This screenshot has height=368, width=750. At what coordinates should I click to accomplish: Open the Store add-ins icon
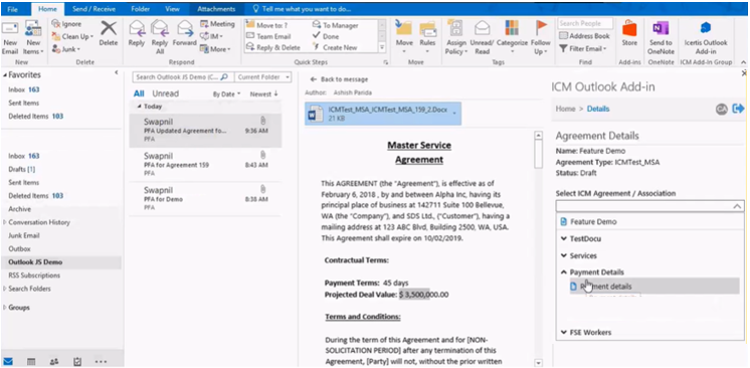[629, 28]
